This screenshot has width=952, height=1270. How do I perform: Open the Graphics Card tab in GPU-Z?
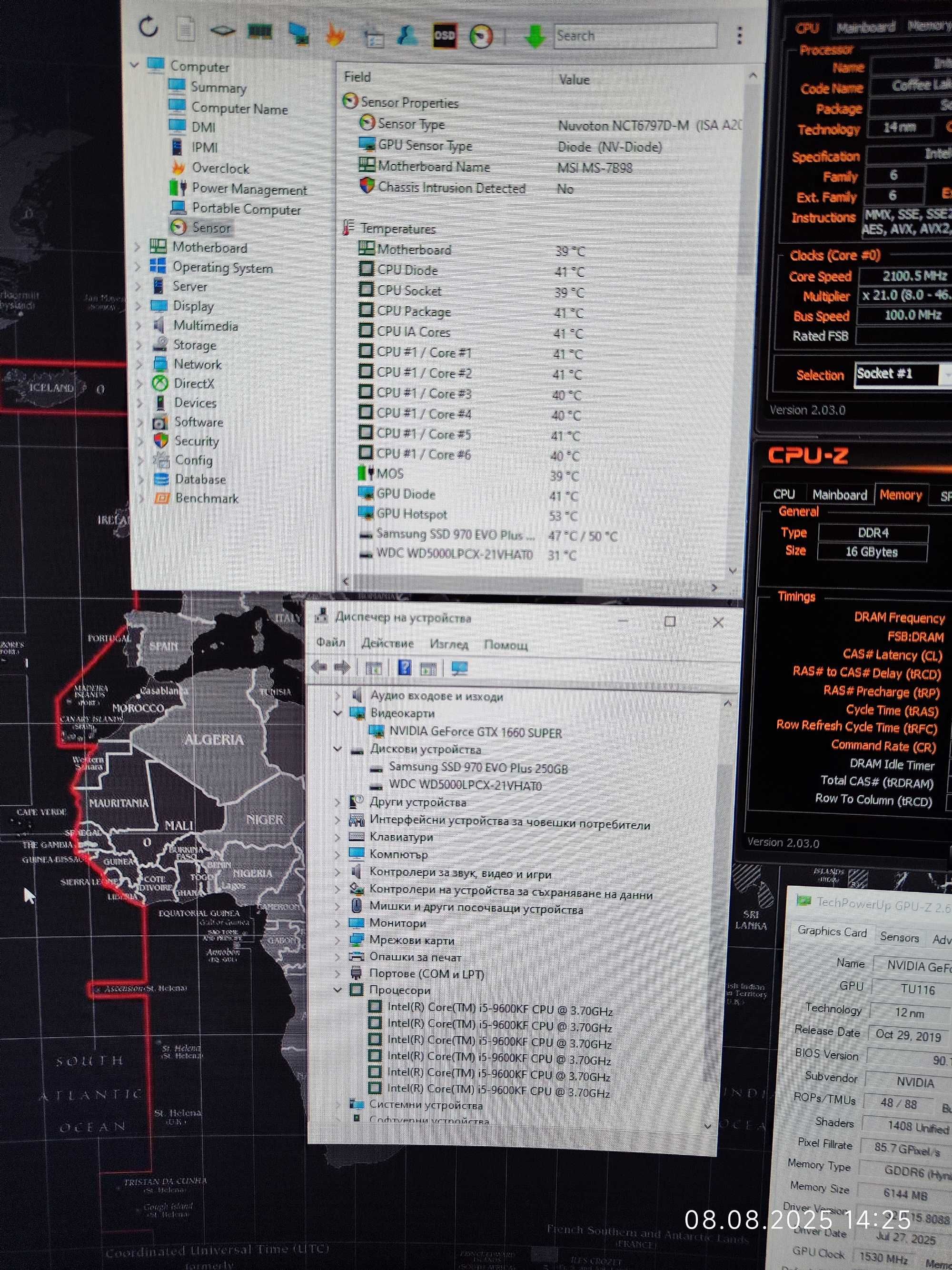[x=832, y=931]
